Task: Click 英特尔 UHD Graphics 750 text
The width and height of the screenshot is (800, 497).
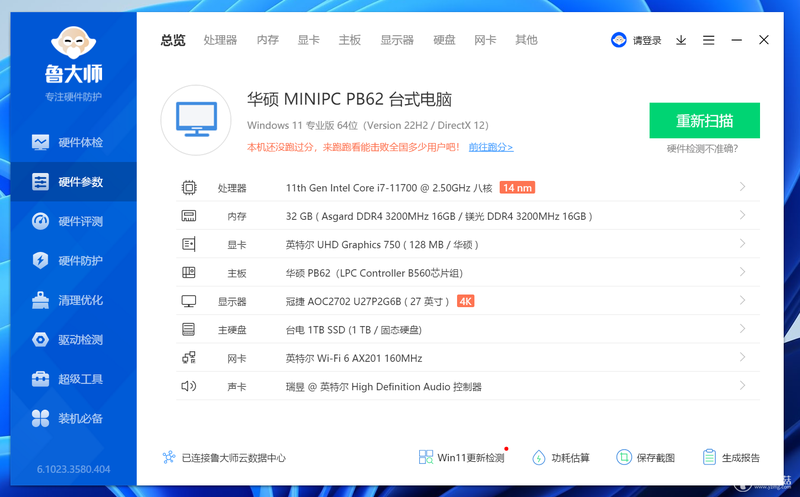Action: [382, 245]
